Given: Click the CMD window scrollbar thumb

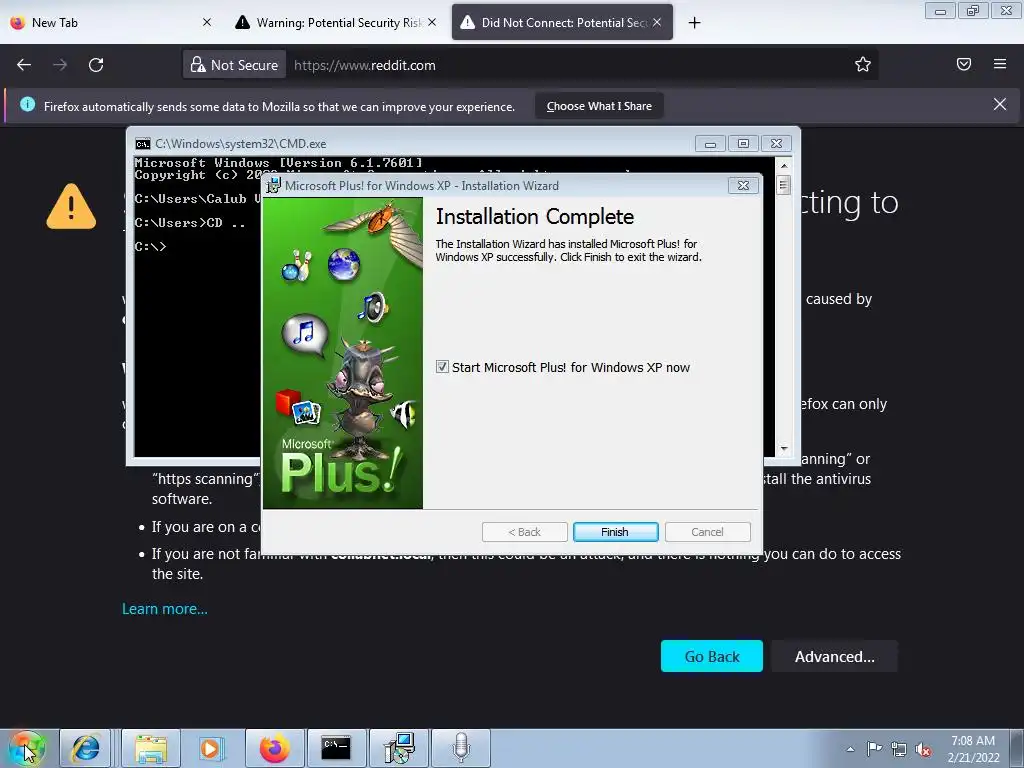Looking at the screenshot, I should [x=784, y=185].
